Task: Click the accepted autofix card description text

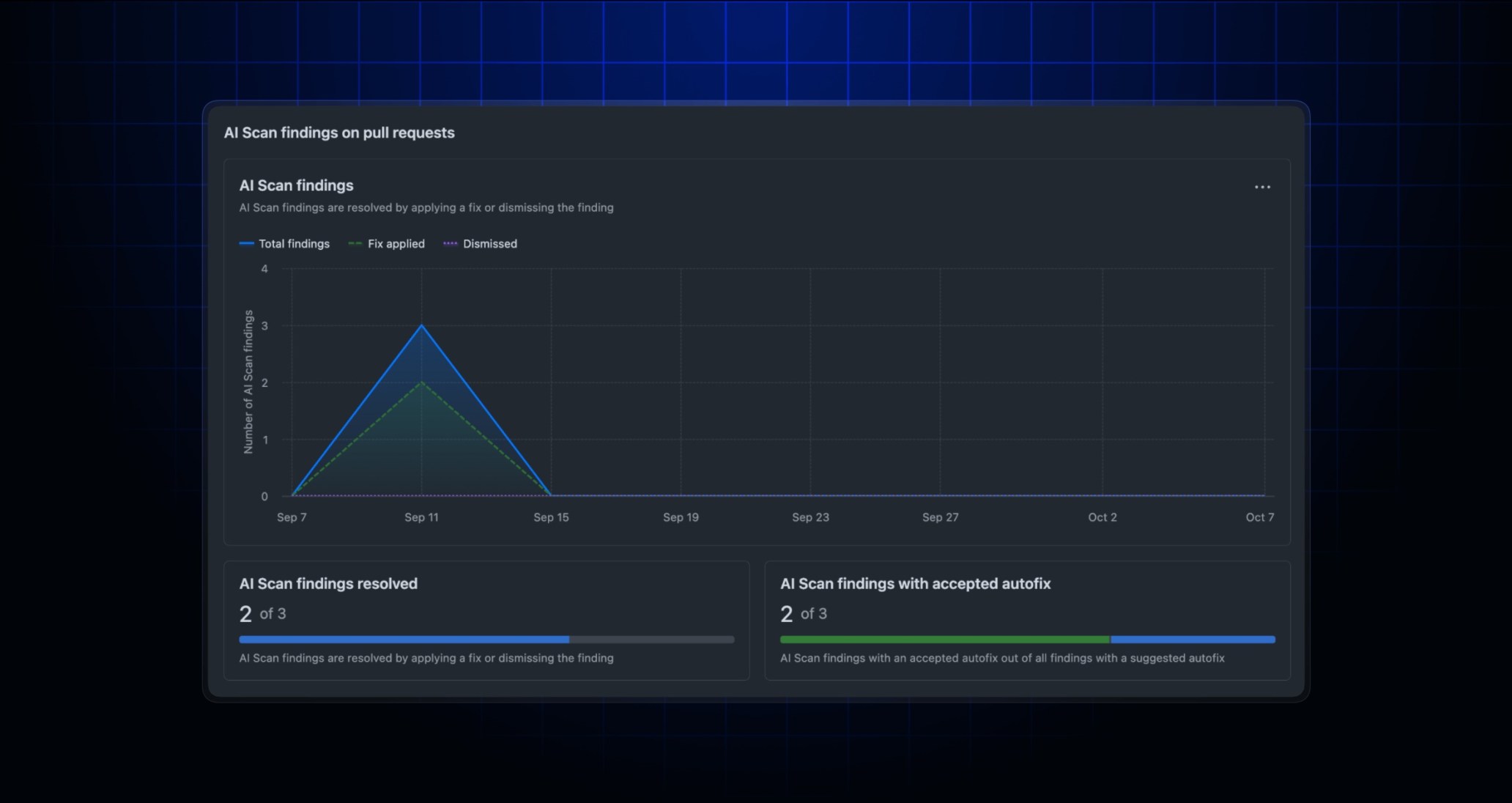Action: (1002, 659)
